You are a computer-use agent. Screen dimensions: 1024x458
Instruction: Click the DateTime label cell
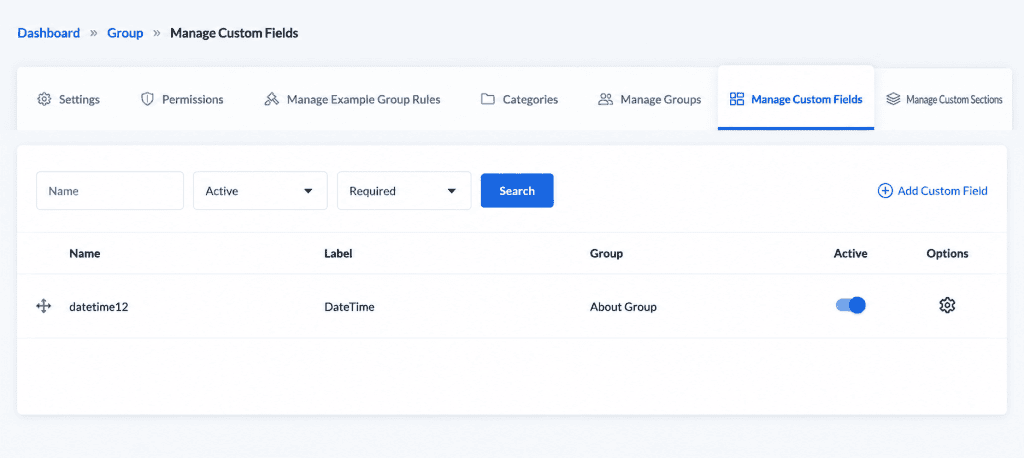349,306
